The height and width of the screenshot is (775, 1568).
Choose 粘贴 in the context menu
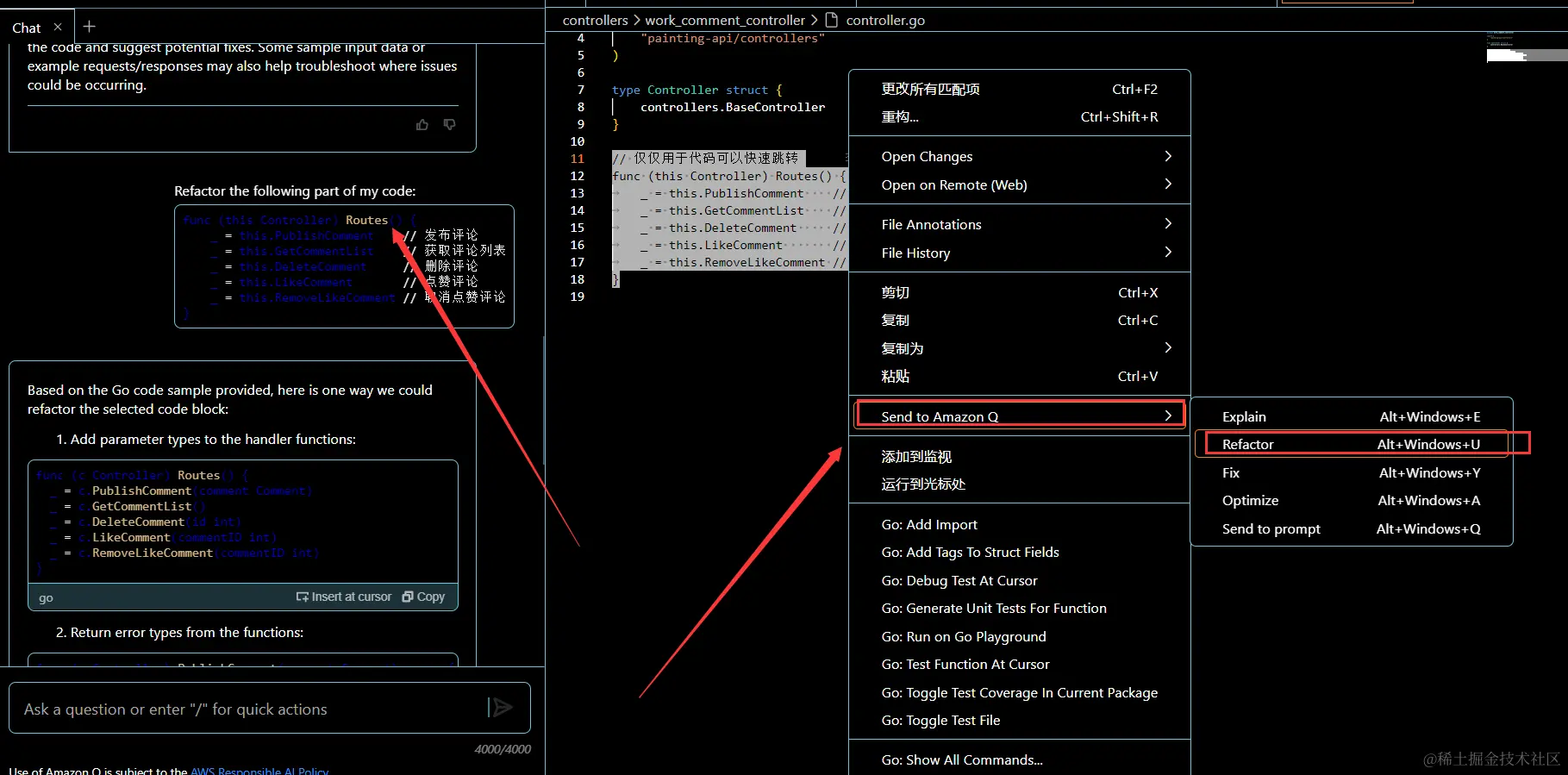(x=1020, y=377)
